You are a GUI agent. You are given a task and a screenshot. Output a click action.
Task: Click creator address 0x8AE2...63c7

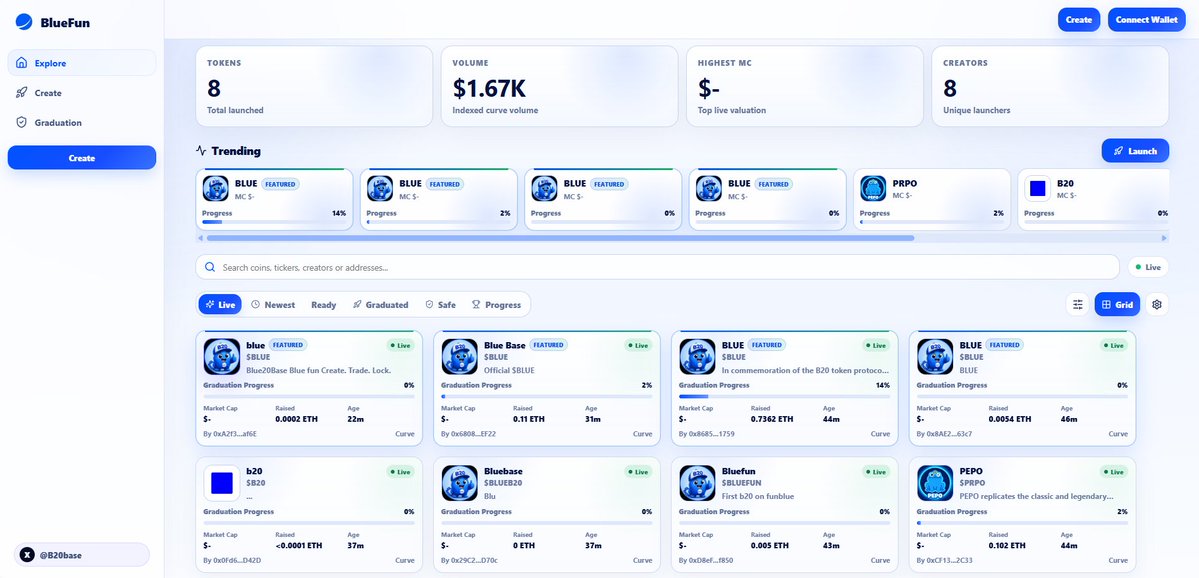point(944,434)
